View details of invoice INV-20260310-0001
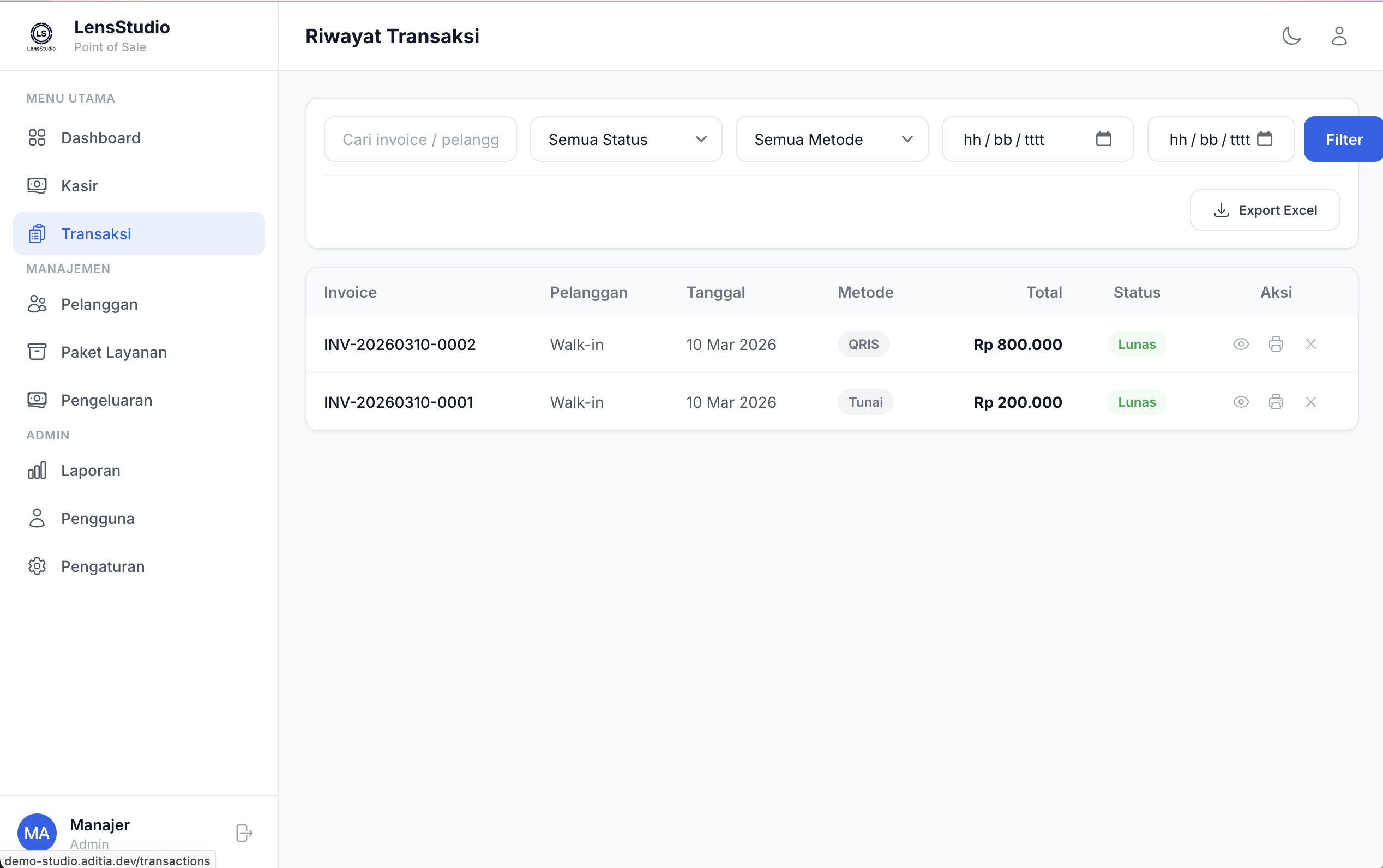This screenshot has width=1383, height=868. (x=1241, y=402)
